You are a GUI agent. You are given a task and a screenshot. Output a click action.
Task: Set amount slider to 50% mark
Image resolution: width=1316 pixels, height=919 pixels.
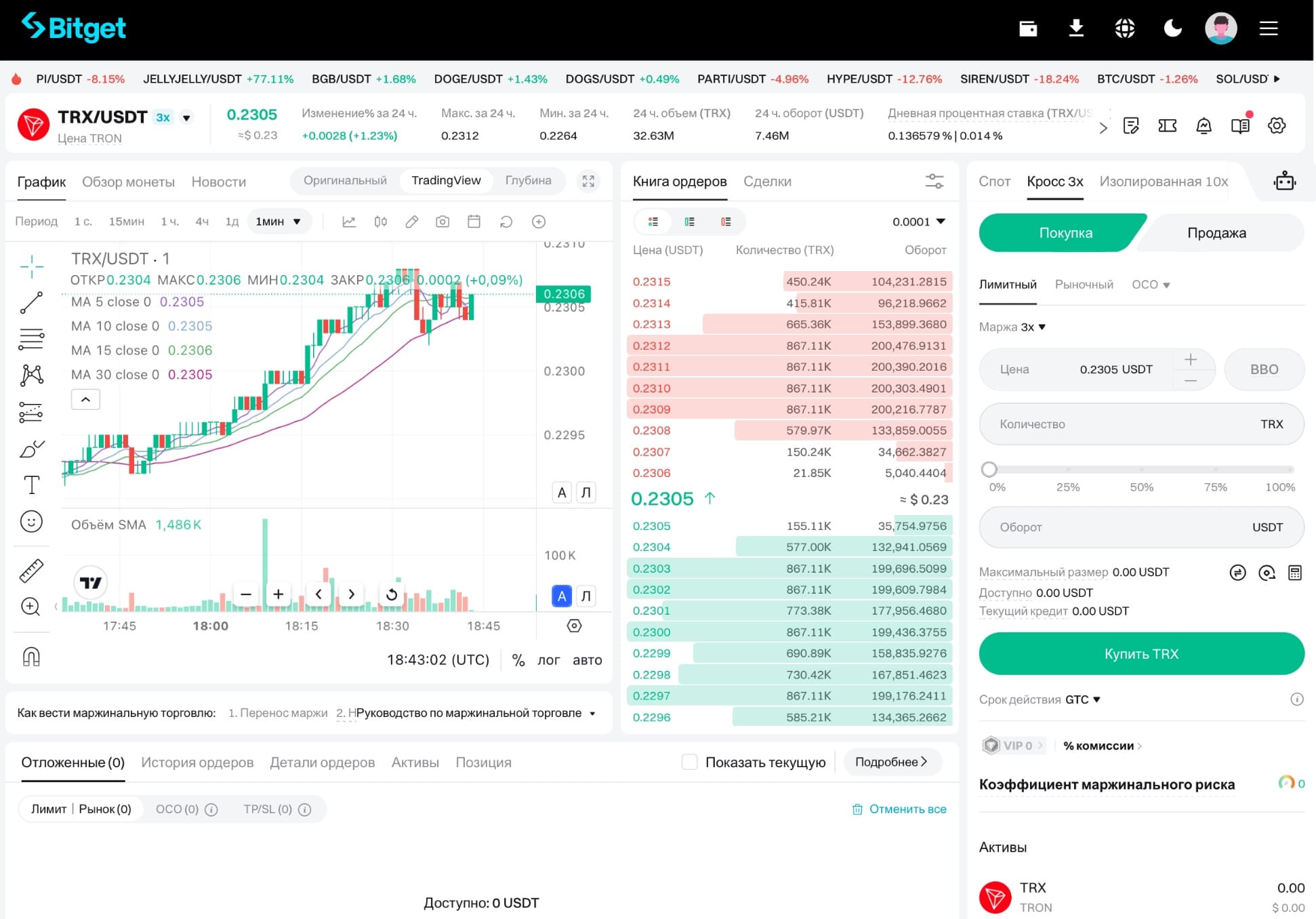pos(1142,469)
